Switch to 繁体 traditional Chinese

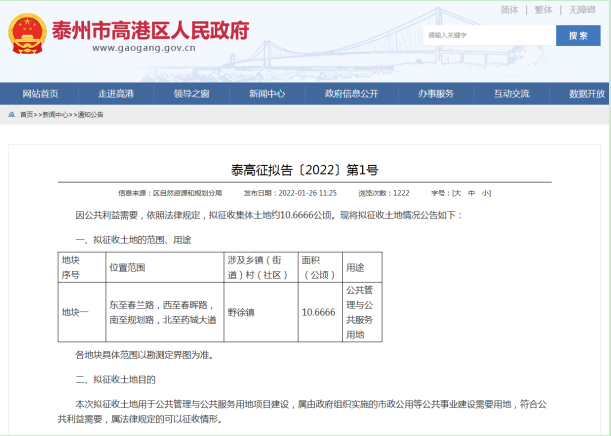coord(543,9)
